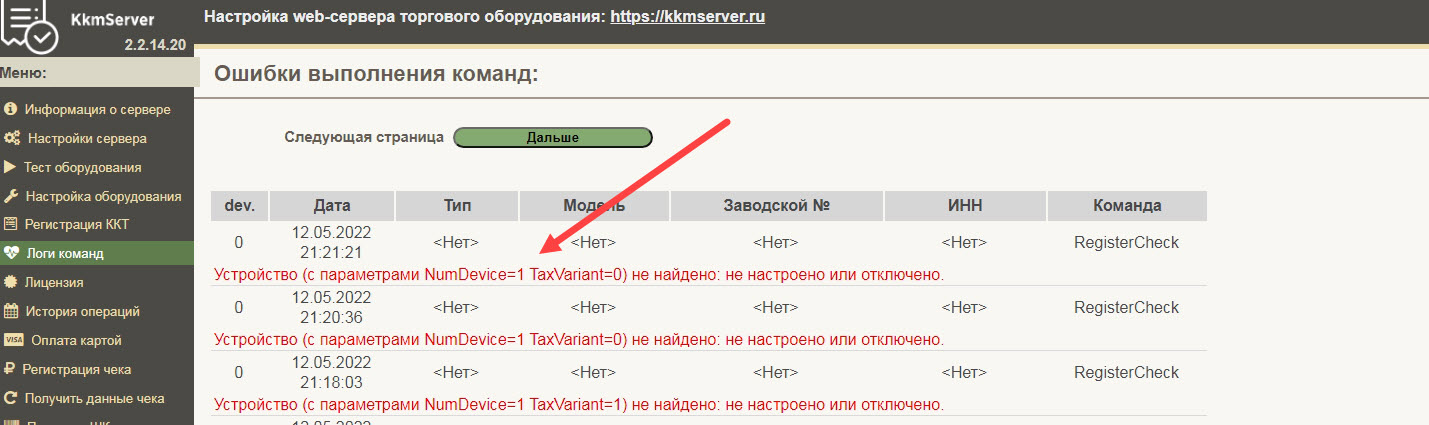Click Тип <Нет> cell in 21:18:03 row
Screen dimensions: 1429x425
(456, 372)
